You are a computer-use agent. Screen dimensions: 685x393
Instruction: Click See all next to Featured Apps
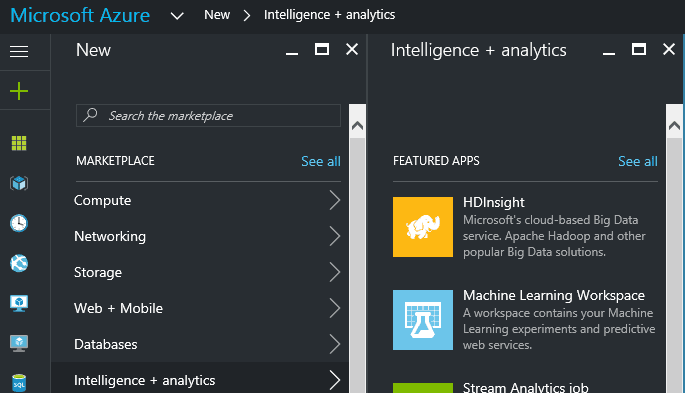click(x=637, y=161)
